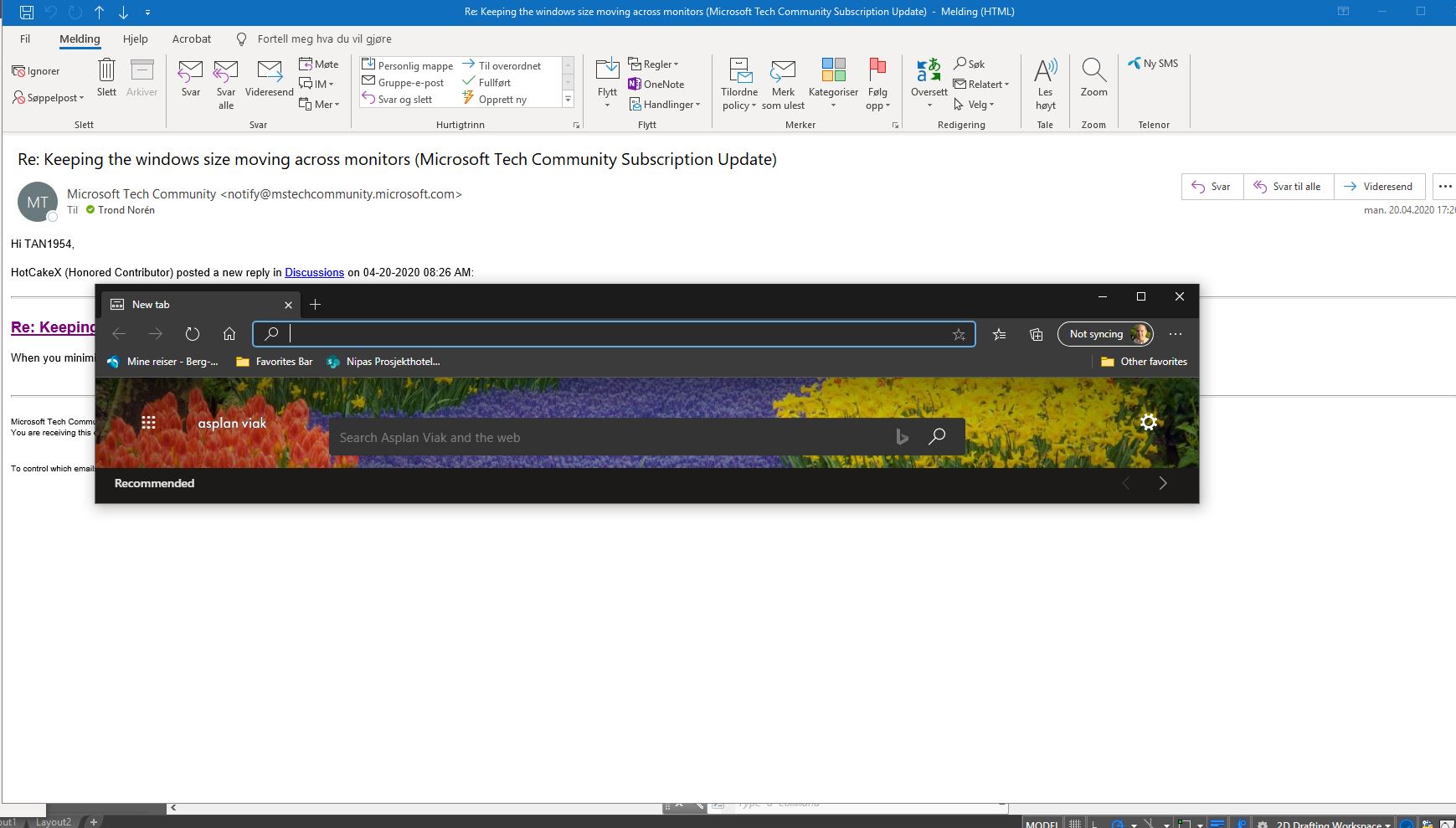Image resolution: width=1456 pixels, height=828 pixels.
Task: Show next Recommended items with right chevron
Action: (1163, 483)
